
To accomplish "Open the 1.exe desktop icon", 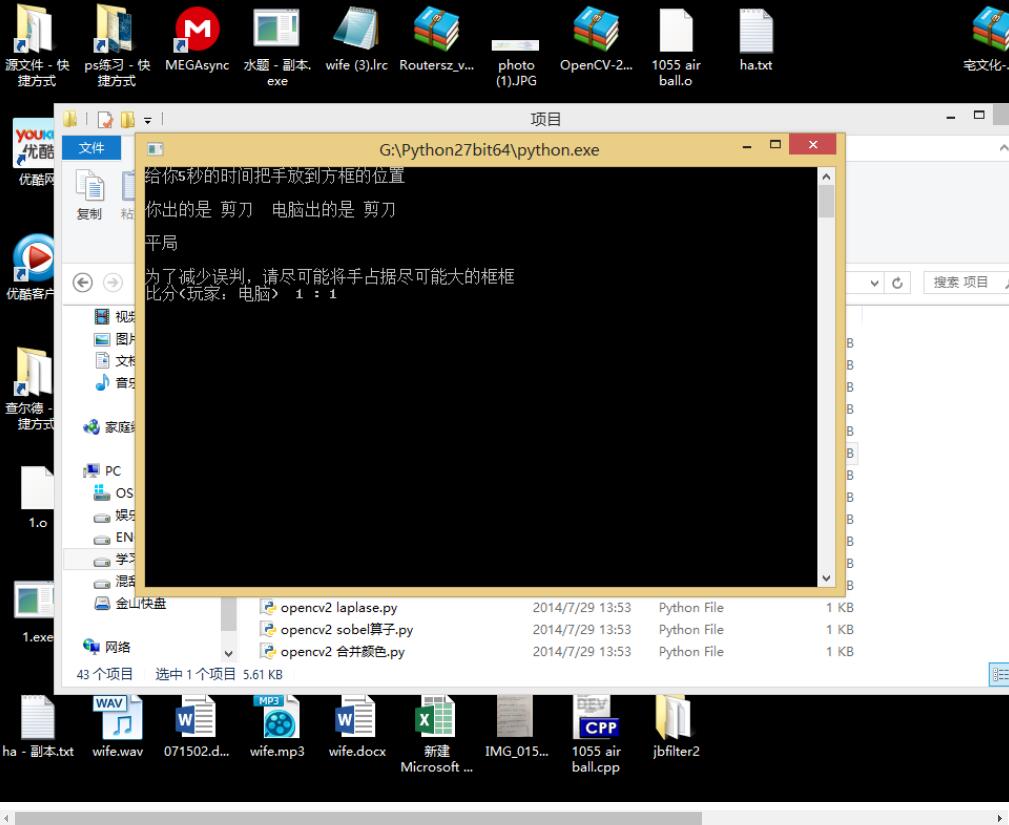I will 35,612.
